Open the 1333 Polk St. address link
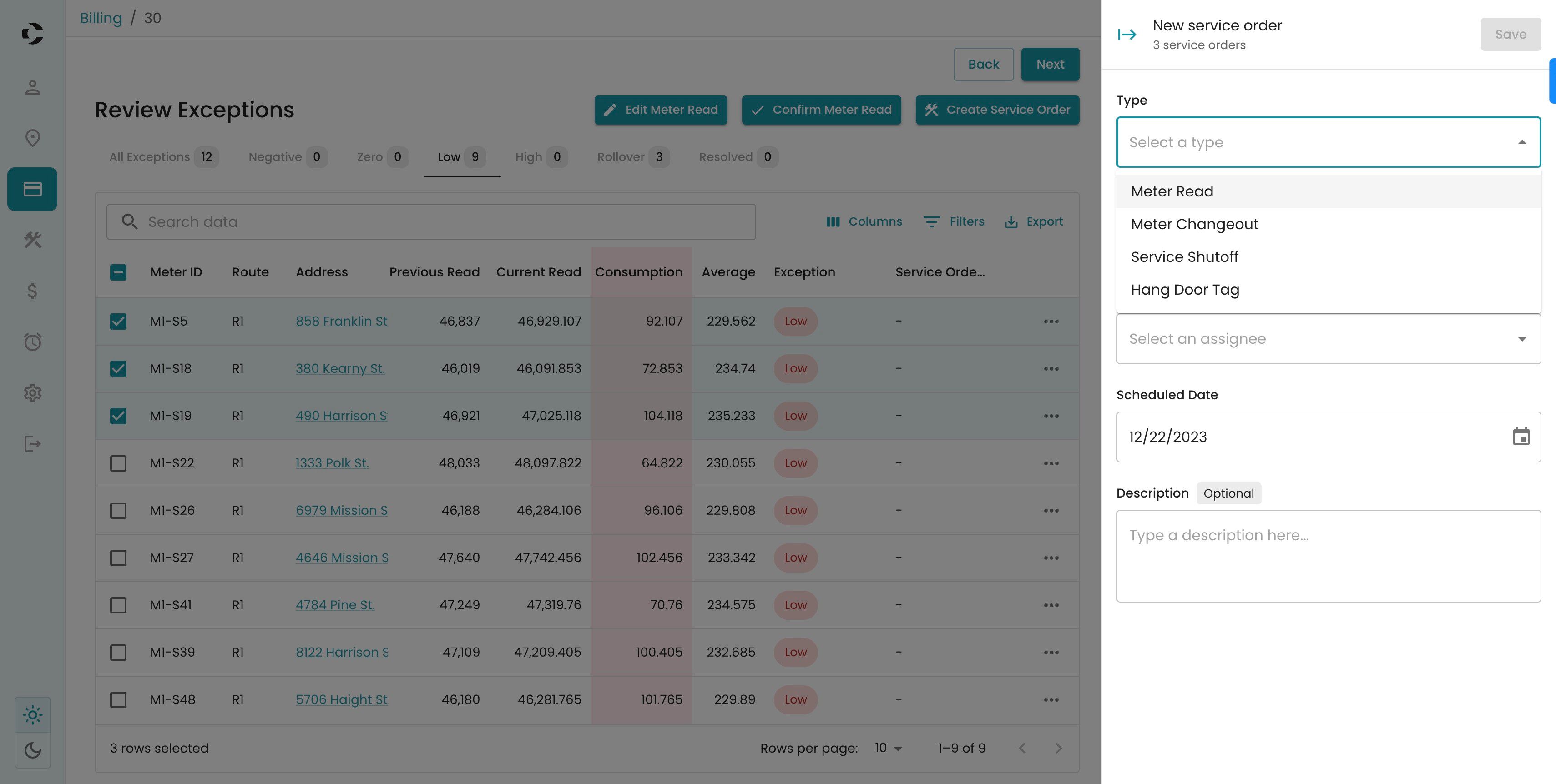 pos(332,463)
